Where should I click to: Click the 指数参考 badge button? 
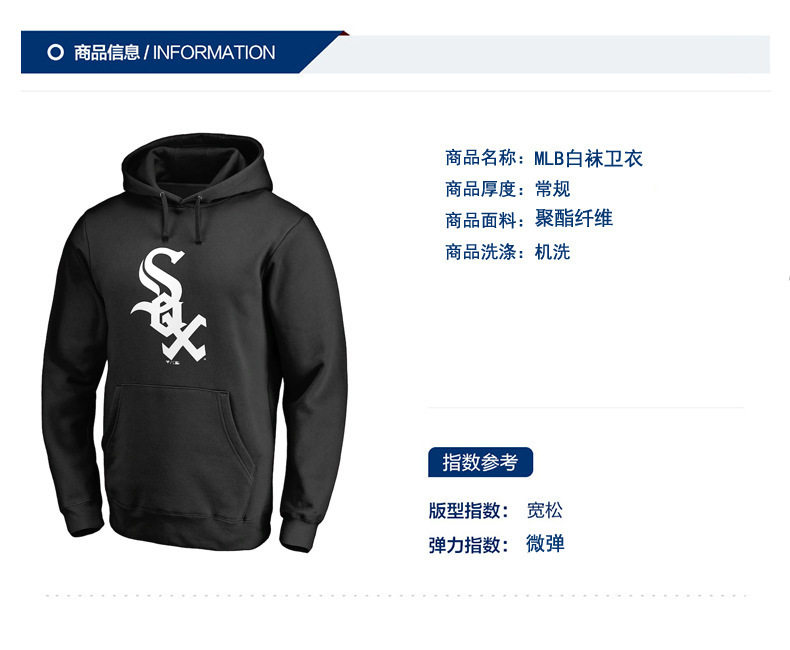tap(480, 462)
